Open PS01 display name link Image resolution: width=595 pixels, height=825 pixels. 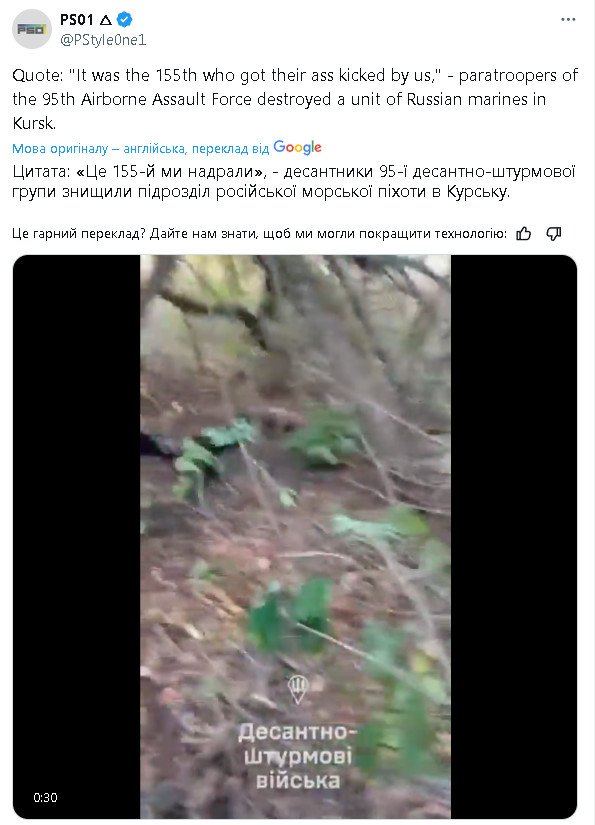point(77,20)
